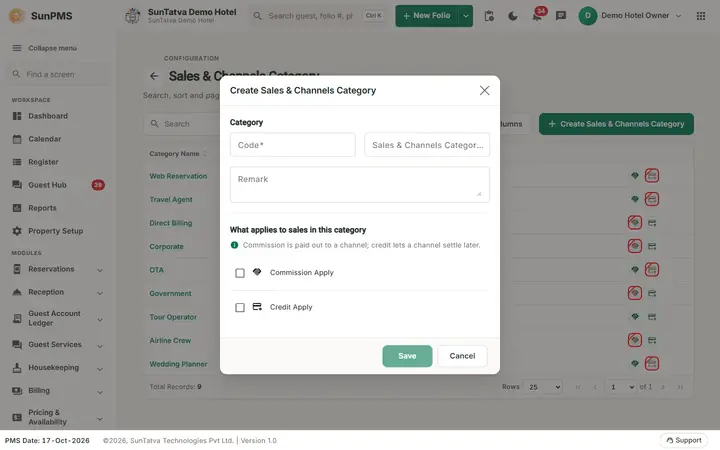Click the Code input field
The image size is (720, 450).
(x=292, y=145)
